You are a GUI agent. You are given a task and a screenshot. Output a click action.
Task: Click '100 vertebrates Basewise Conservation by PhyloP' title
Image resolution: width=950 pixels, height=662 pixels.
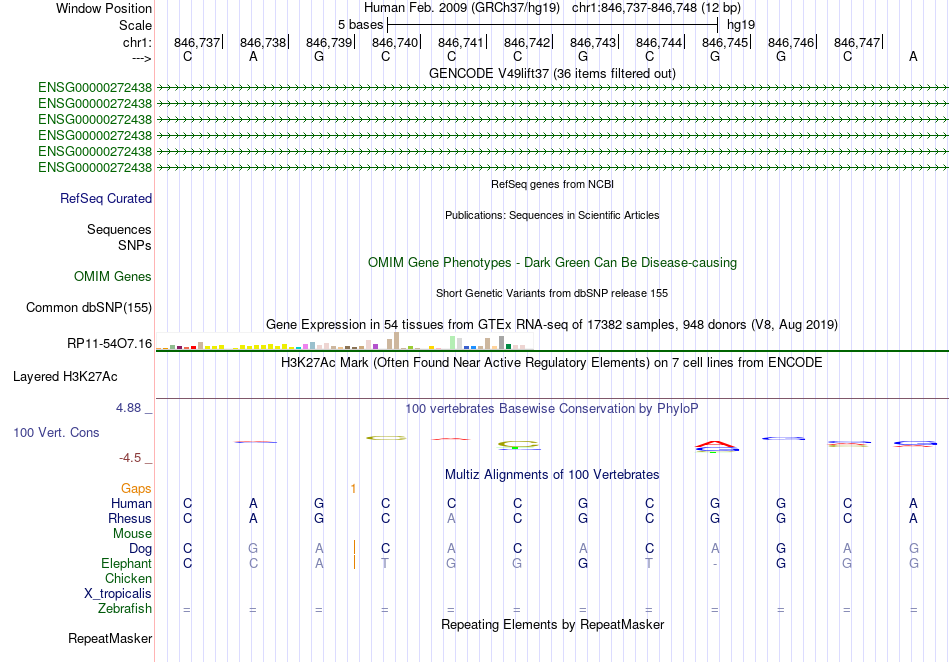coord(552,409)
